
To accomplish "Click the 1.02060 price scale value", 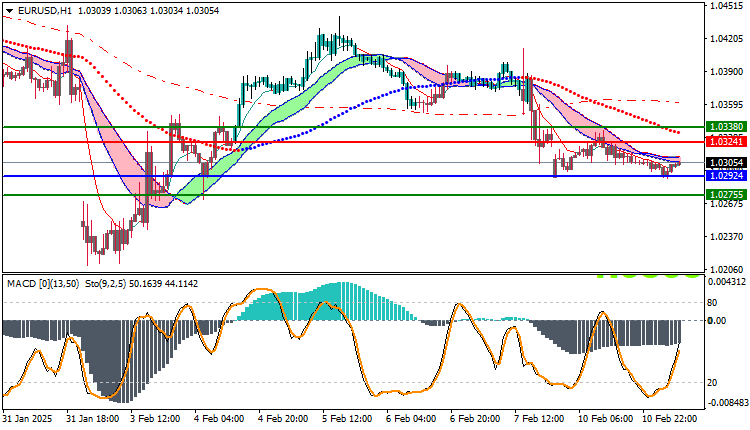I will (x=727, y=270).
